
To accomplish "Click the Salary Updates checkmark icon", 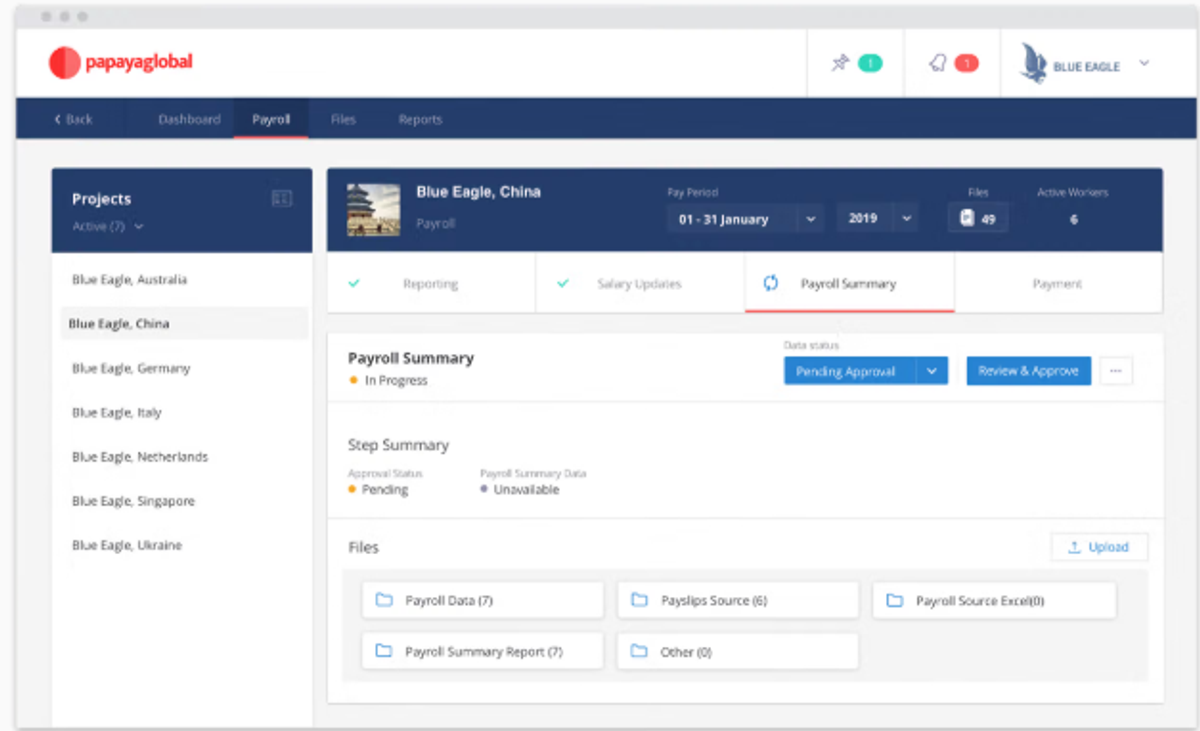I will click(563, 283).
